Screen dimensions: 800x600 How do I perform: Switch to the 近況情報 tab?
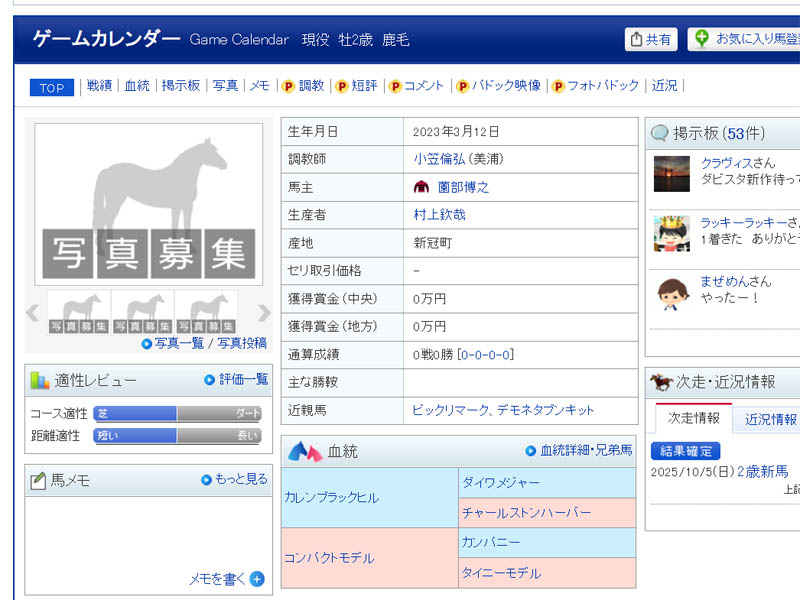[x=770, y=419]
